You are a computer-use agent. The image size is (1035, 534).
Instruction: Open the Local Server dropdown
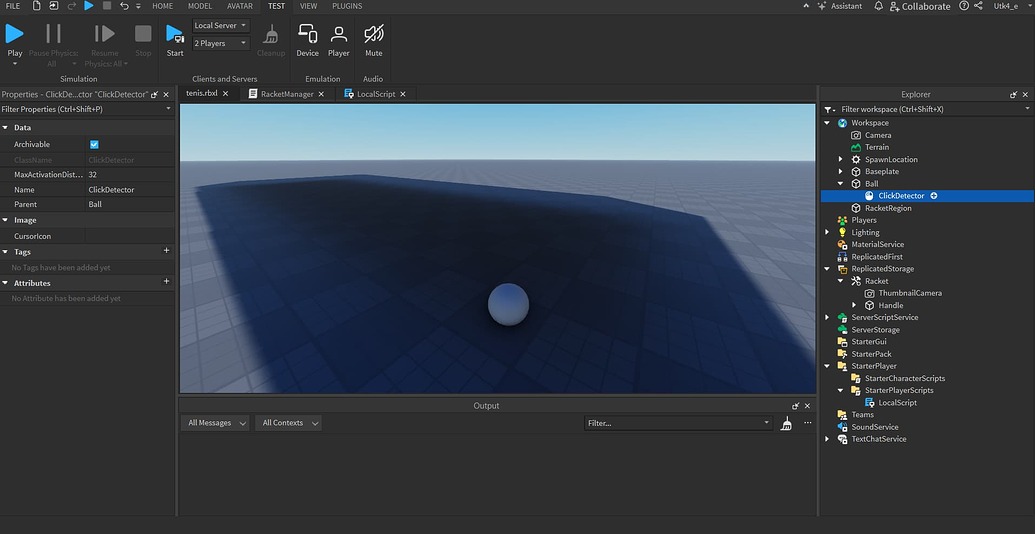pos(221,26)
